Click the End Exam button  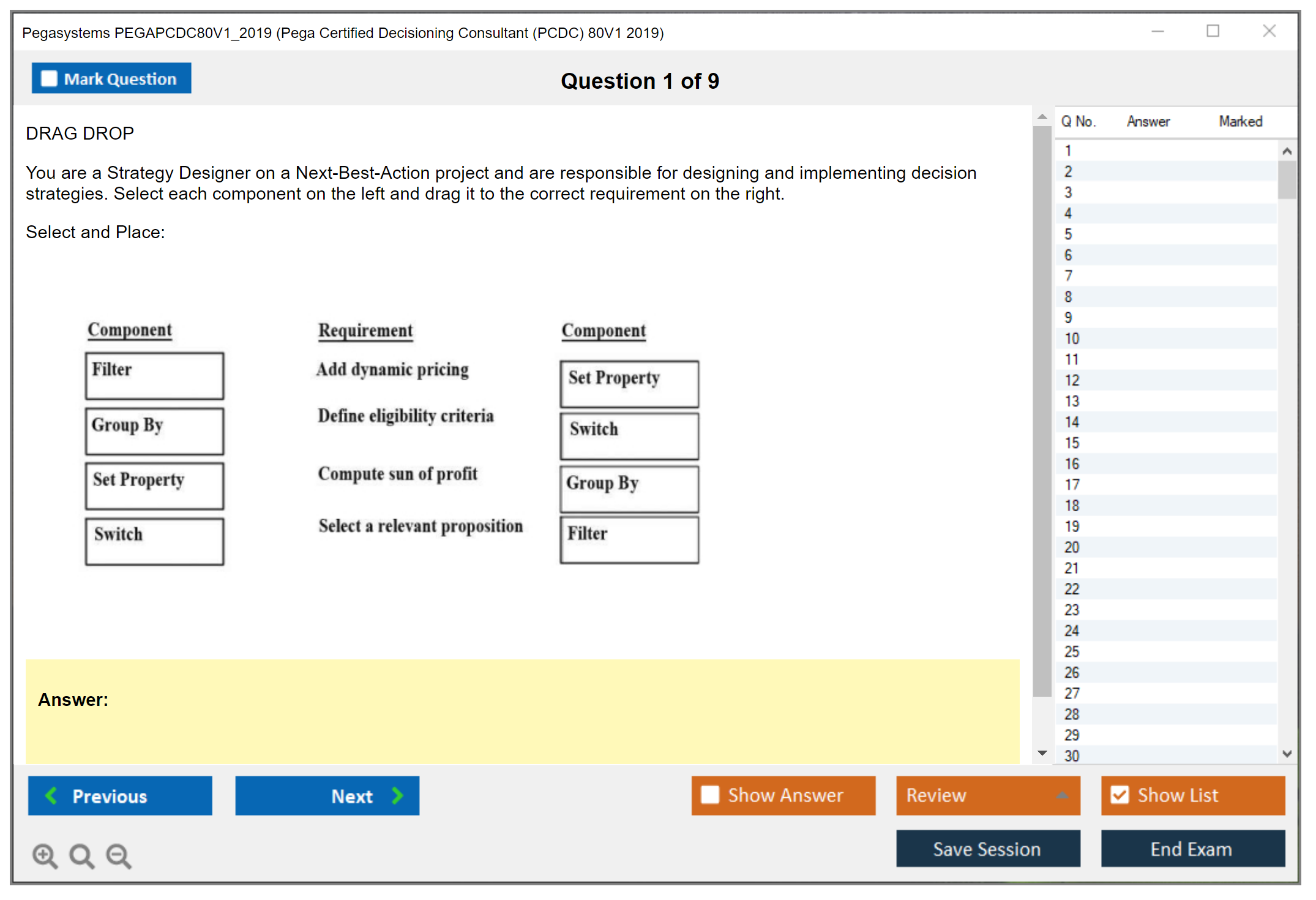point(1192,849)
